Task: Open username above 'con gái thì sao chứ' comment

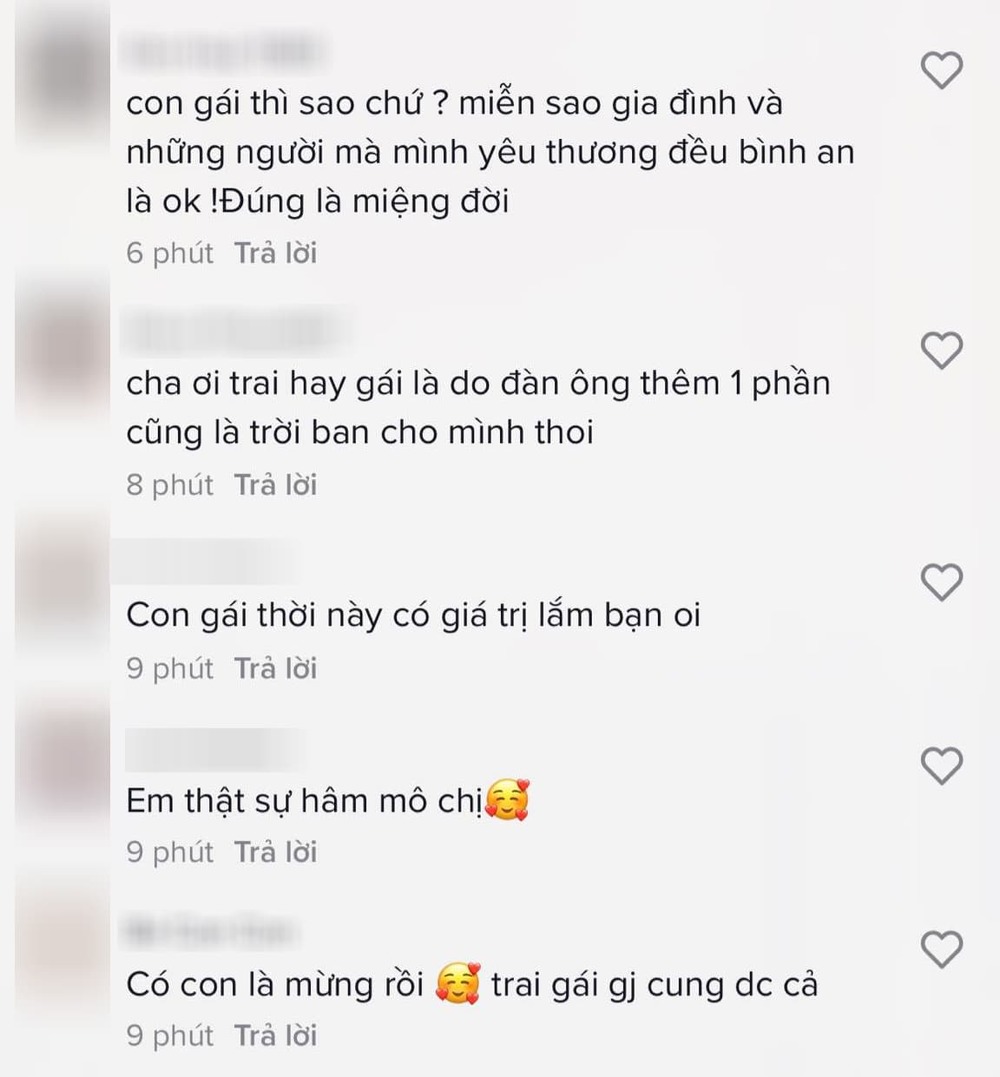Action: pyautogui.click(x=223, y=52)
